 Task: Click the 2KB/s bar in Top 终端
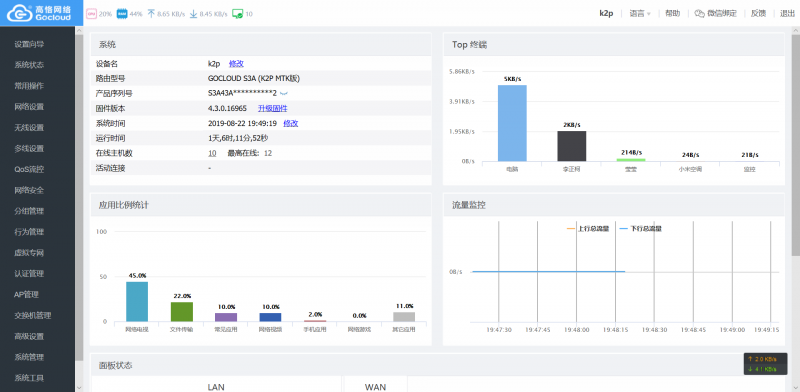click(571, 146)
